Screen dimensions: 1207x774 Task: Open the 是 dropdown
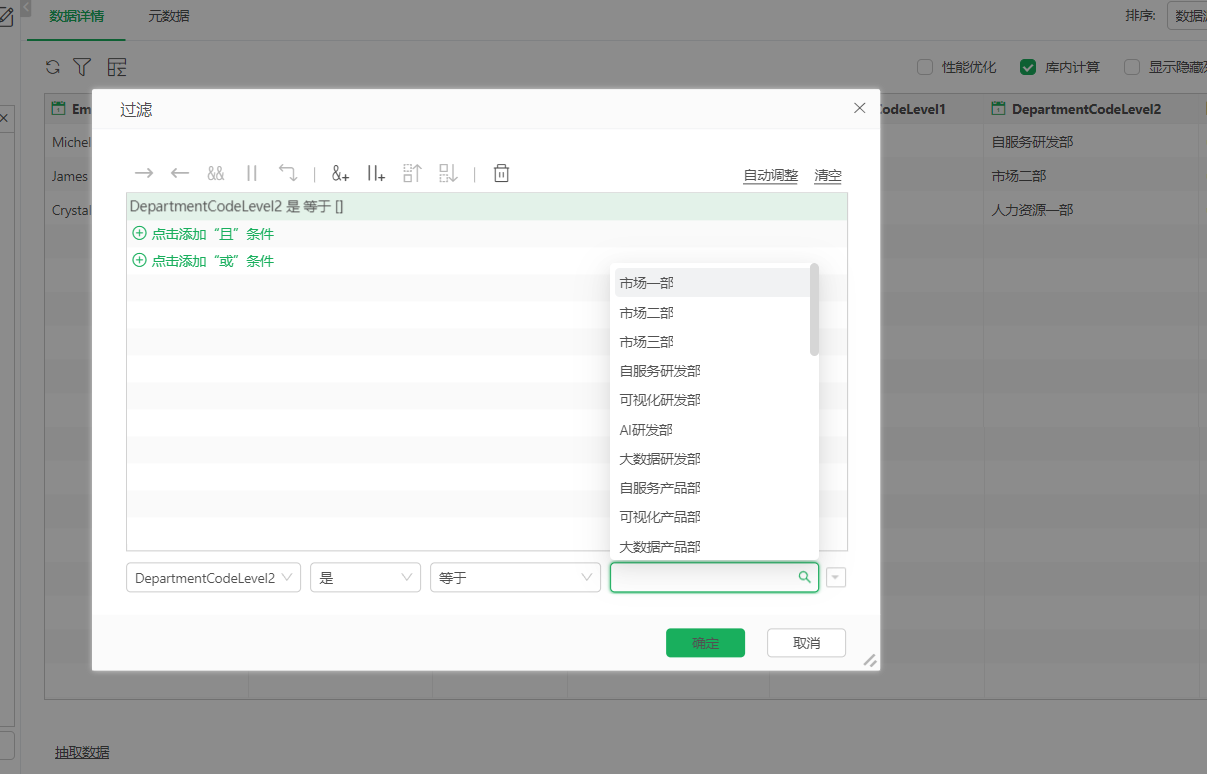tap(365, 578)
